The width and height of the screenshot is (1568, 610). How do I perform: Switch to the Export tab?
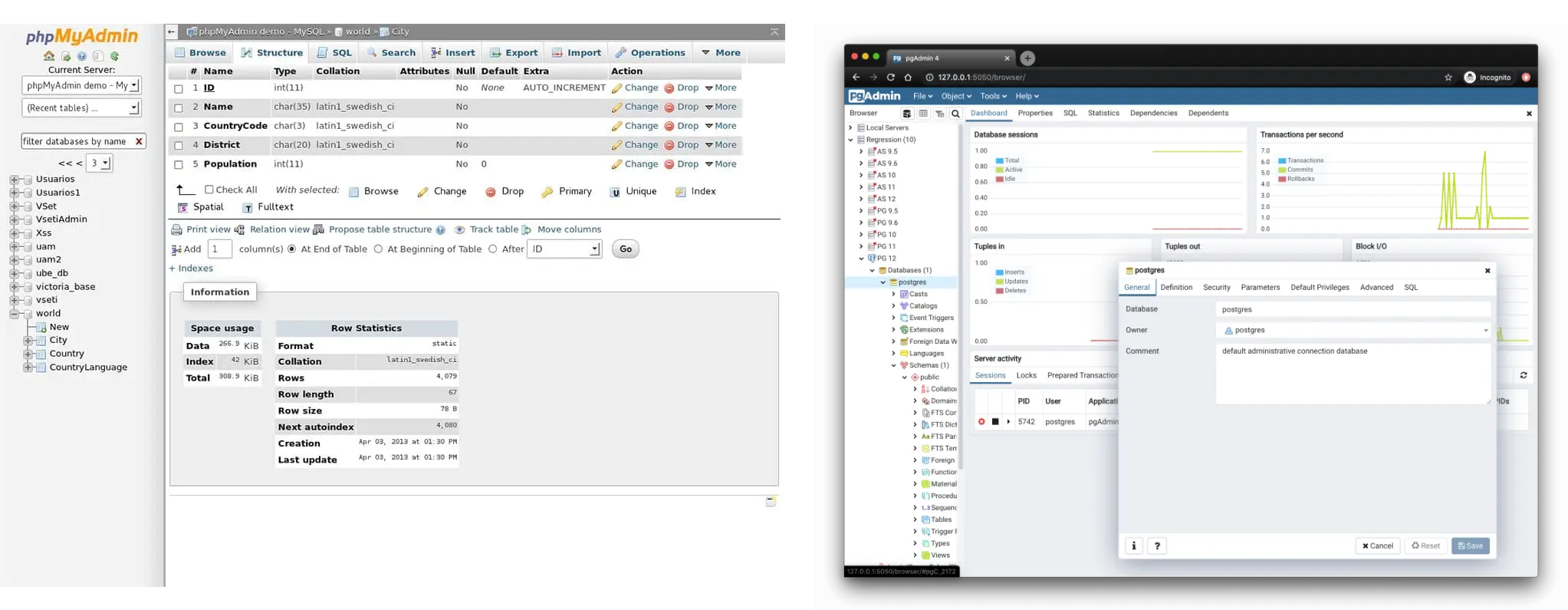pyautogui.click(x=514, y=53)
